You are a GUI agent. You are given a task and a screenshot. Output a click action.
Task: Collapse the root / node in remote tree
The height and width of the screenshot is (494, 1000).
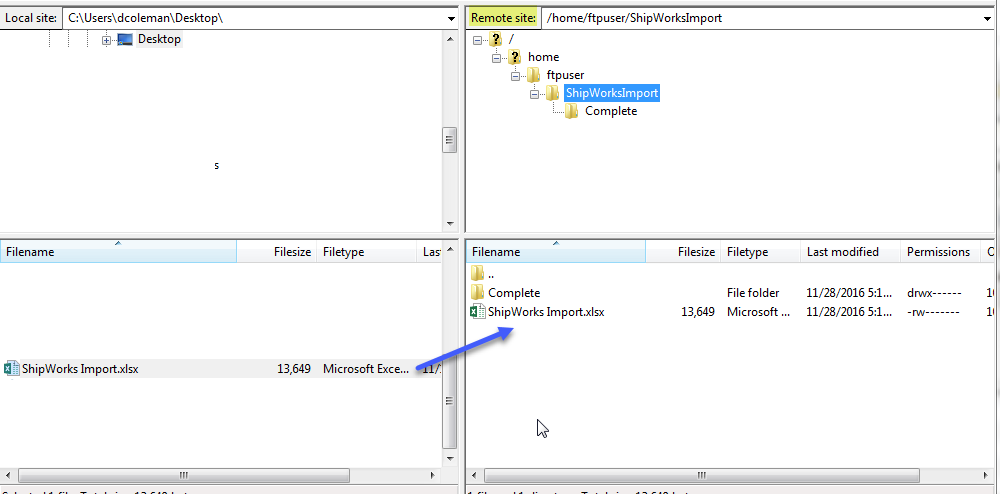(478, 40)
